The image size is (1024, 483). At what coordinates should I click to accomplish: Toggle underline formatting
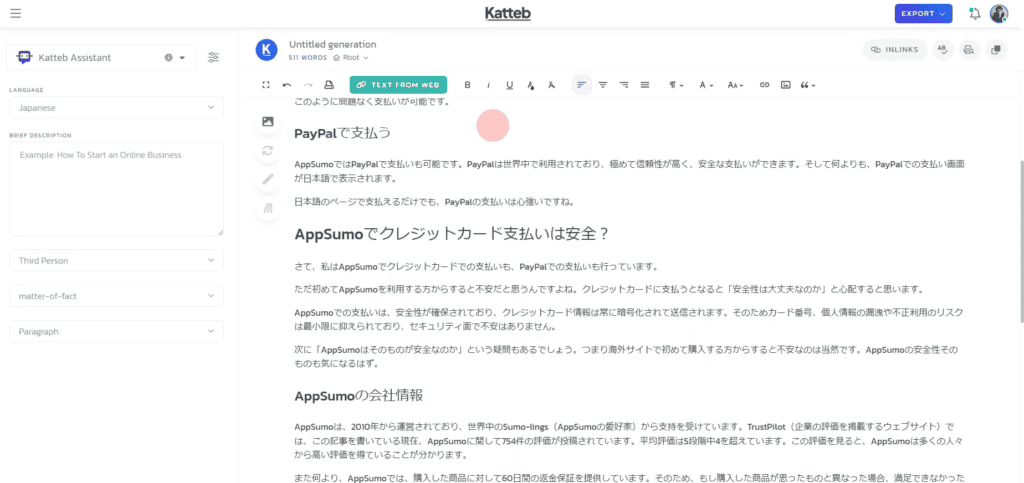(x=509, y=85)
